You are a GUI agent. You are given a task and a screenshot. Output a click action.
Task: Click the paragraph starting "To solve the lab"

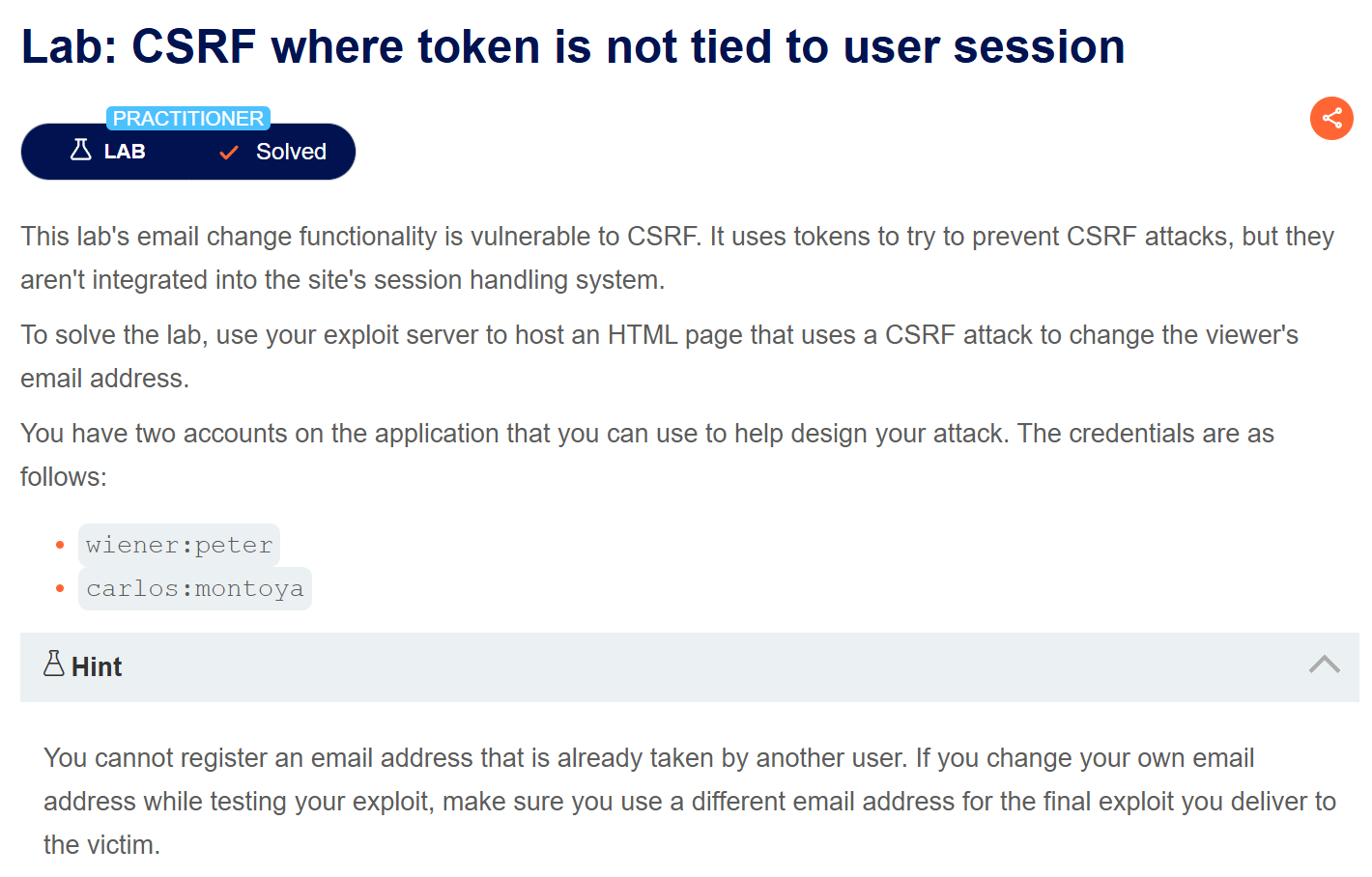tap(659, 356)
